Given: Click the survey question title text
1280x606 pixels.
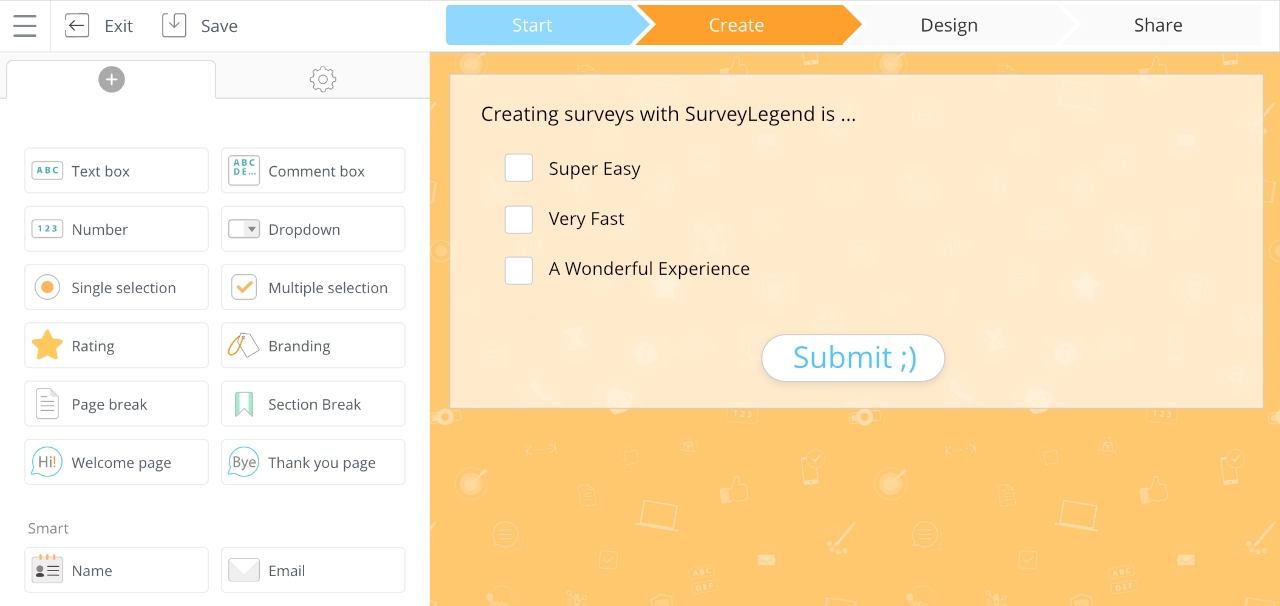Looking at the screenshot, I should pos(666,113).
